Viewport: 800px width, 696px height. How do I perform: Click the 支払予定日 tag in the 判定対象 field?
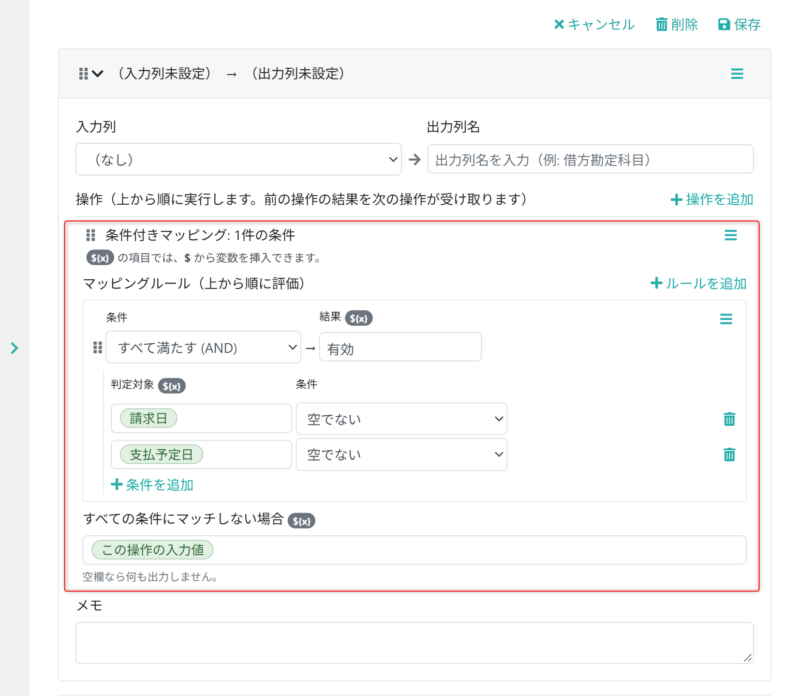161,455
